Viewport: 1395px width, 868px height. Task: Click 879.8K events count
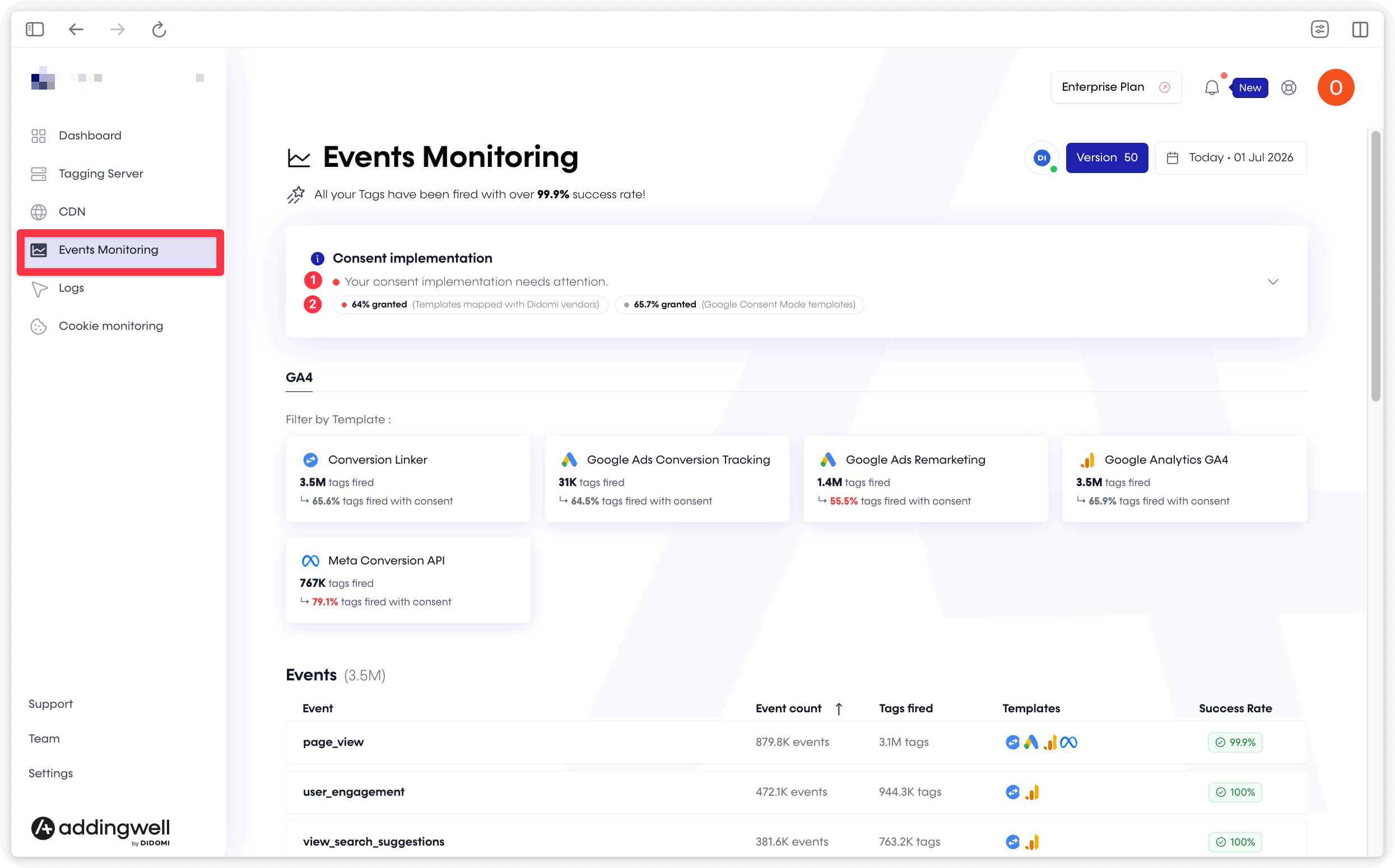click(x=792, y=742)
